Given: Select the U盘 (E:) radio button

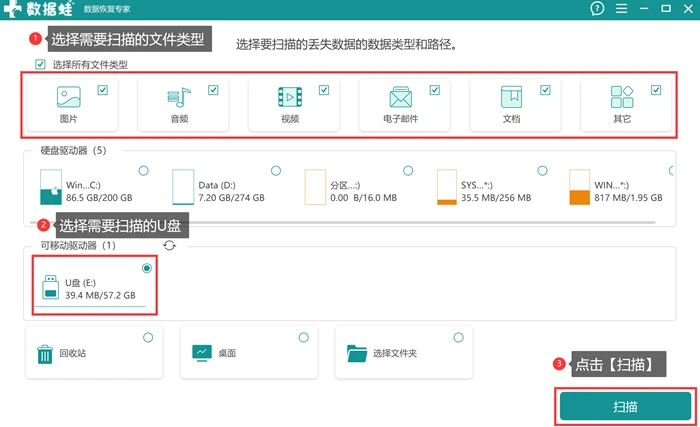Looking at the screenshot, I should pos(147,268).
